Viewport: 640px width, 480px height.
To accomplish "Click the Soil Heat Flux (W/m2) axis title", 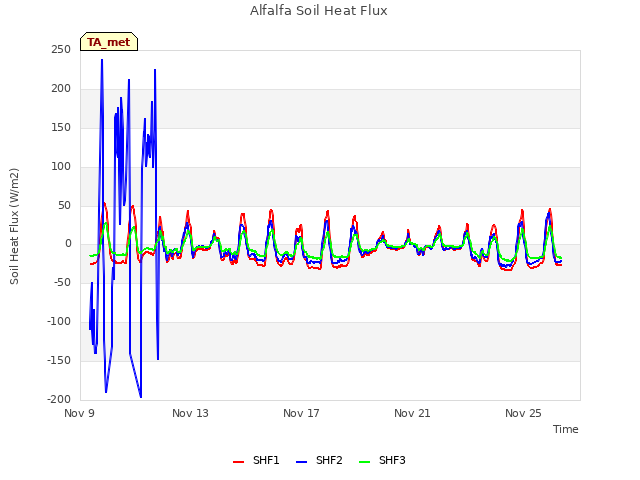I will [14, 226].
